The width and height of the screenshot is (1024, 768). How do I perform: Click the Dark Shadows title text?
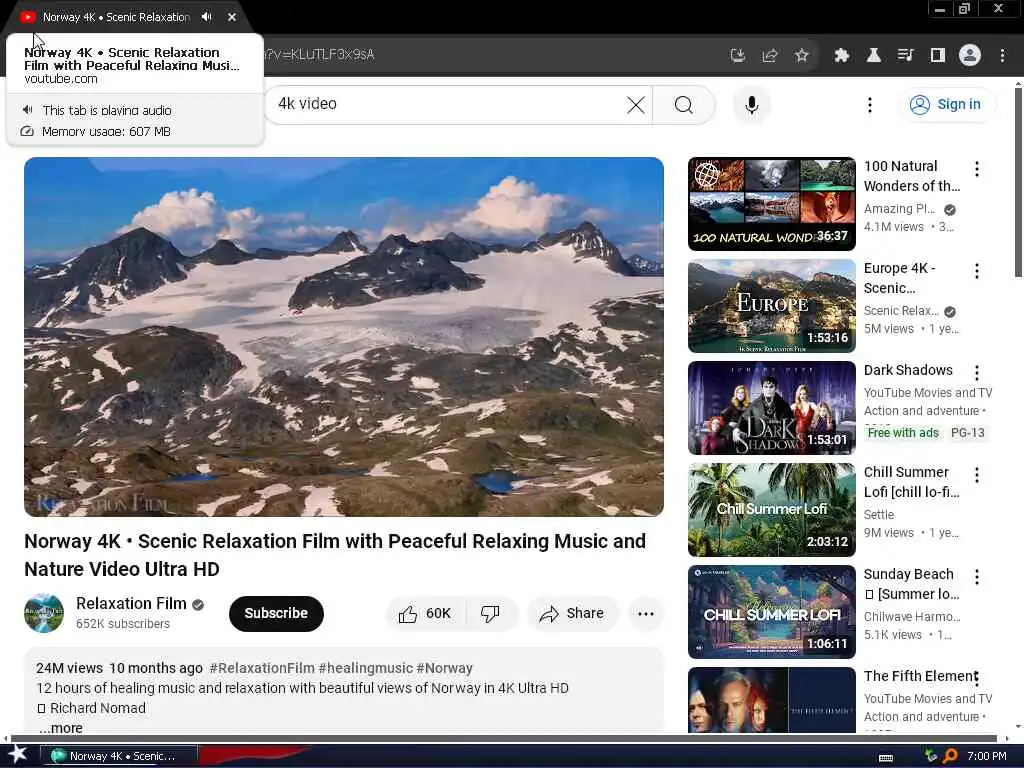click(908, 370)
